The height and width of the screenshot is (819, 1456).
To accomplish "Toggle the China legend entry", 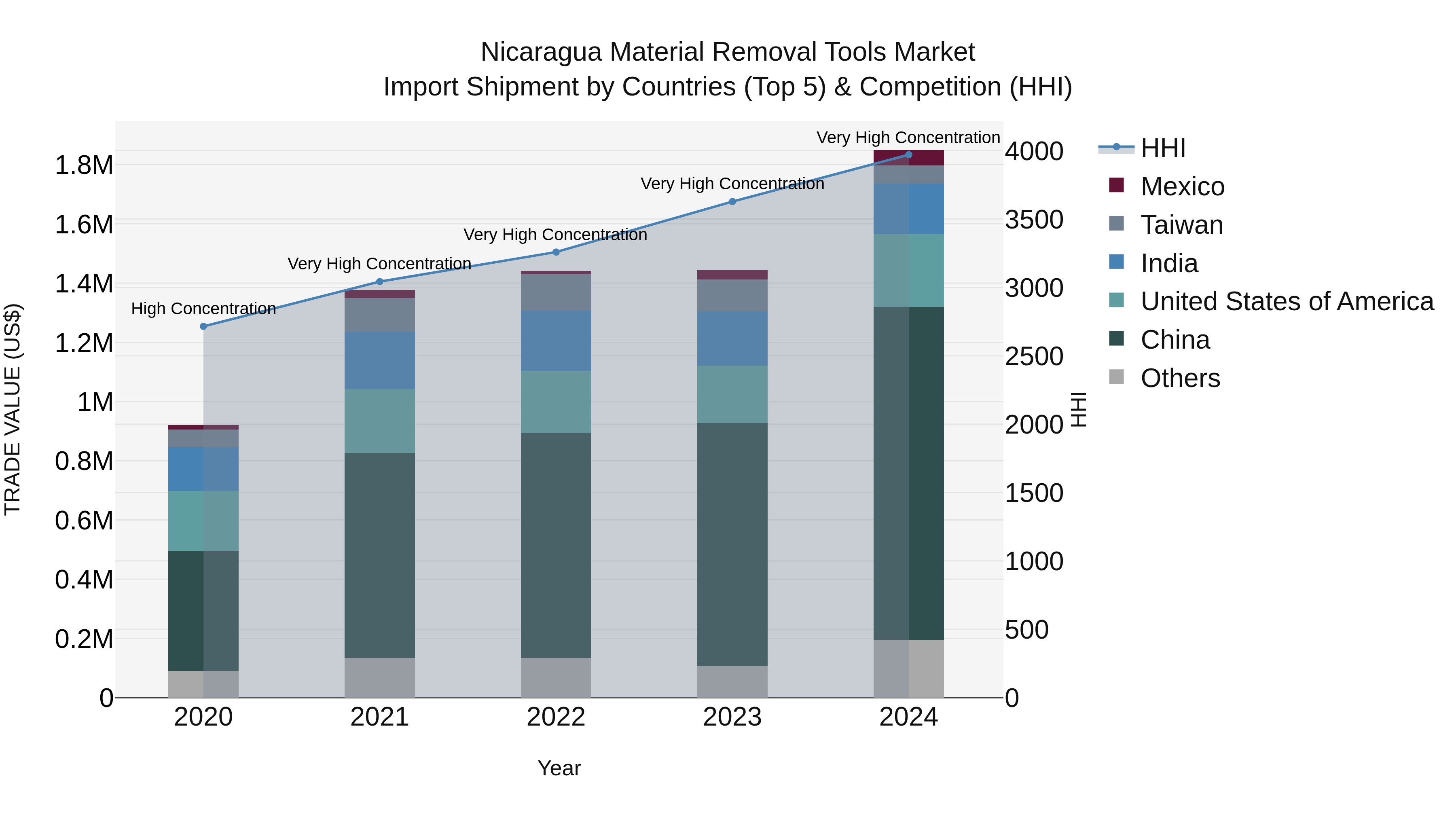I will tap(1159, 340).
